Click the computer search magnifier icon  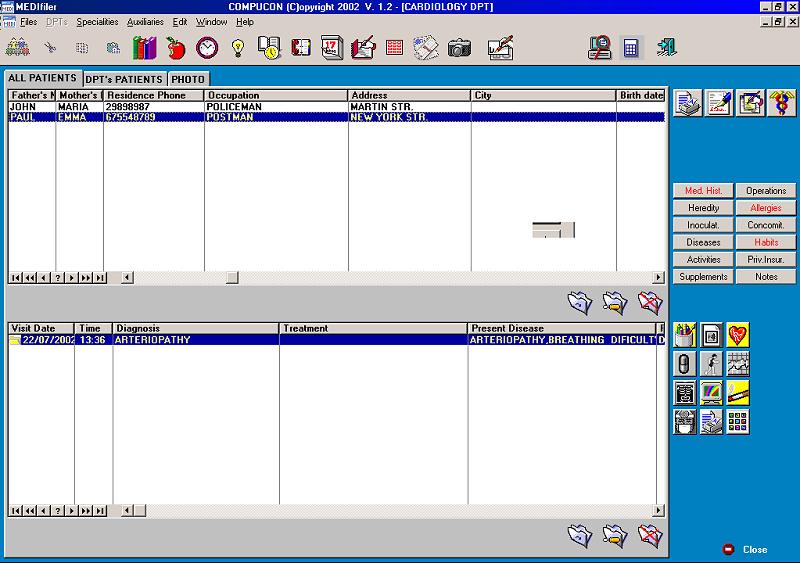[599, 48]
